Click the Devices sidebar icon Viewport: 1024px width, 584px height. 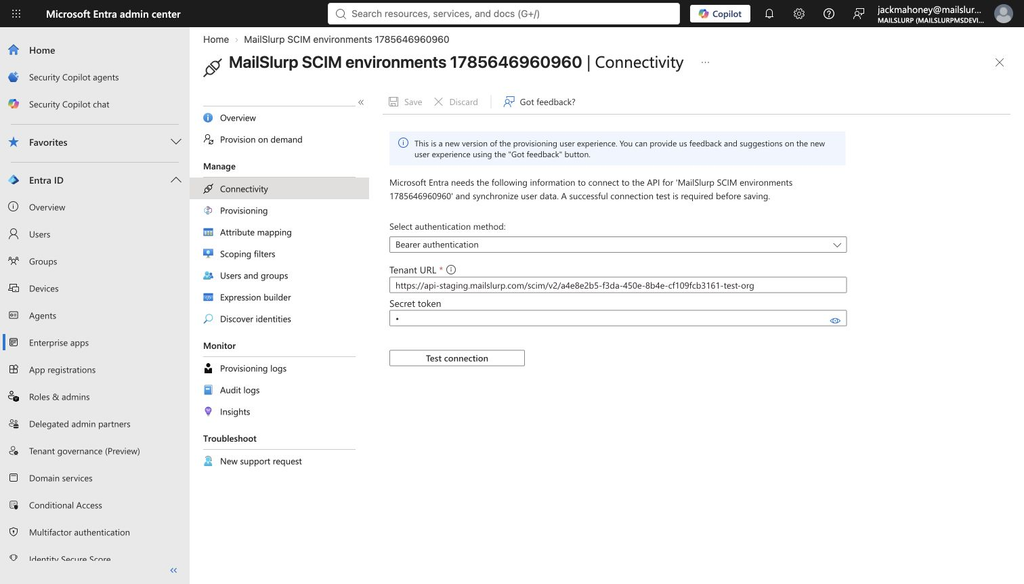pos(14,288)
